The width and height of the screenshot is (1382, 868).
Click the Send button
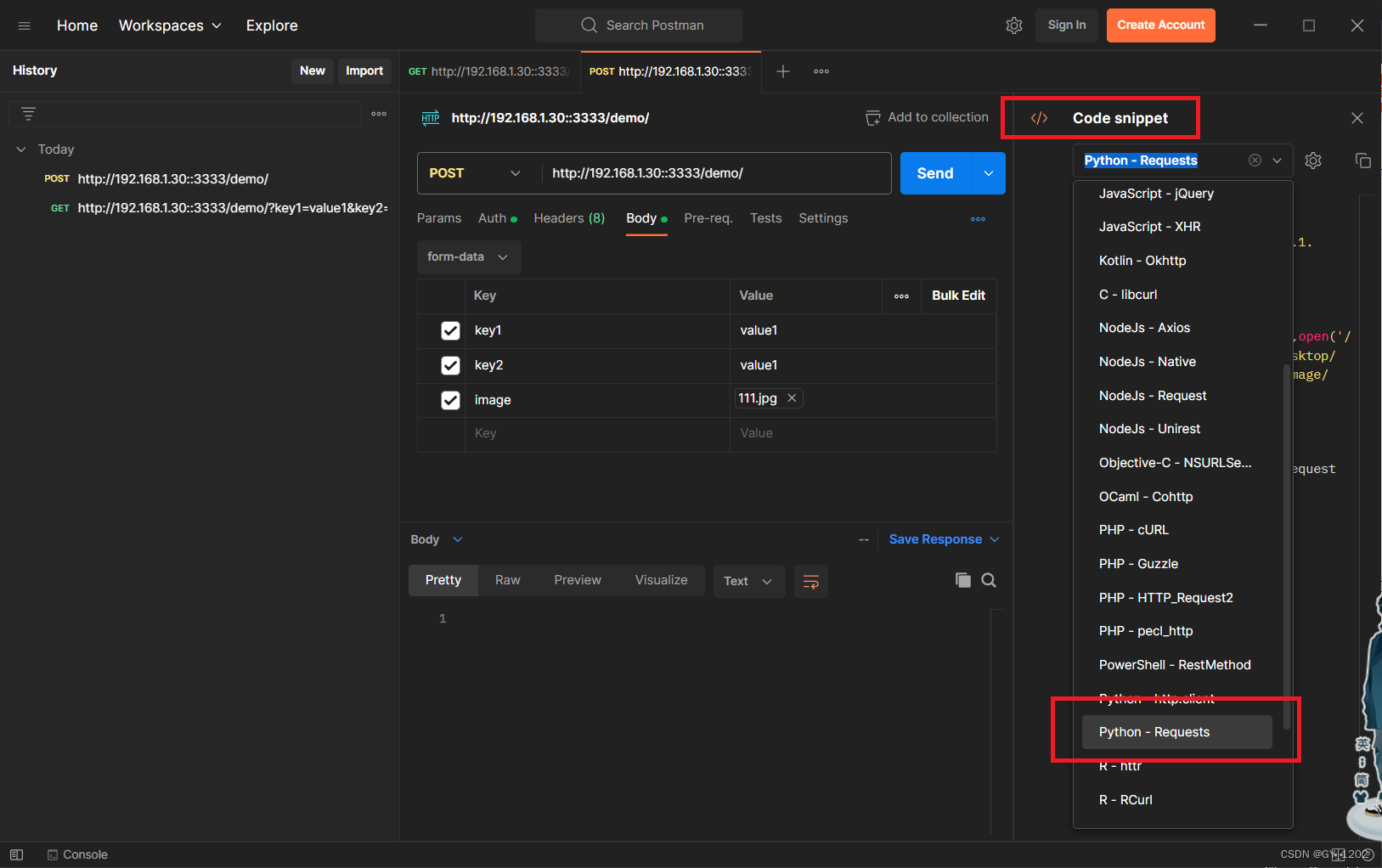(x=935, y=173)
